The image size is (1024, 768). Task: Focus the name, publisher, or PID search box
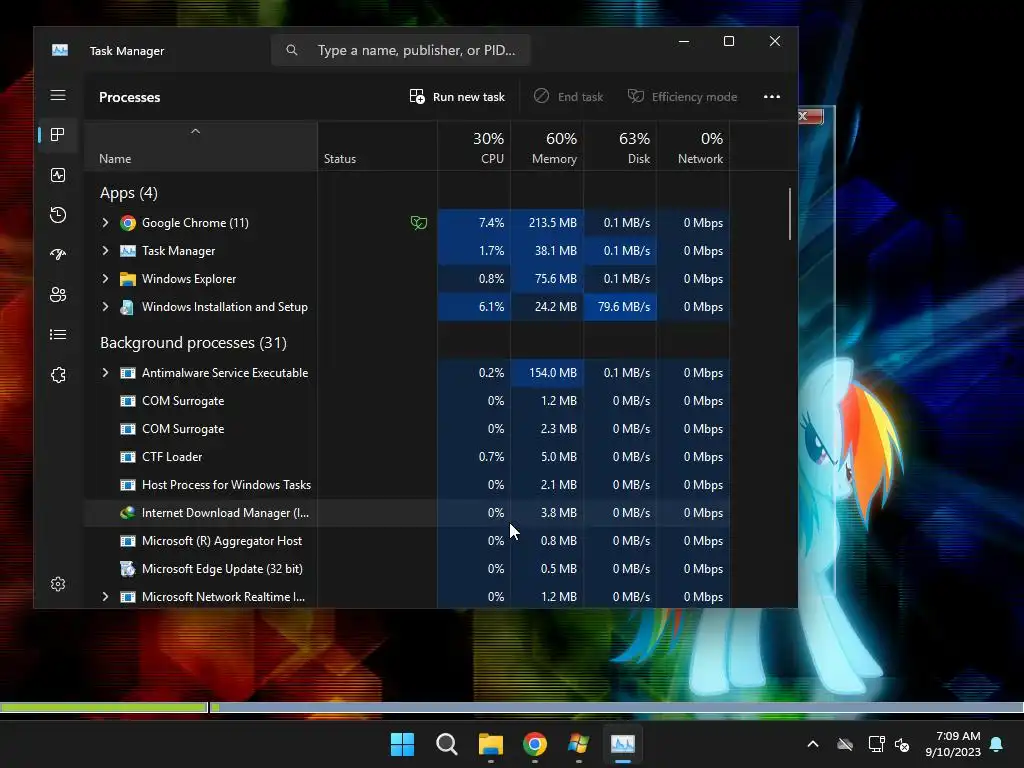click(x=400, y=50)
